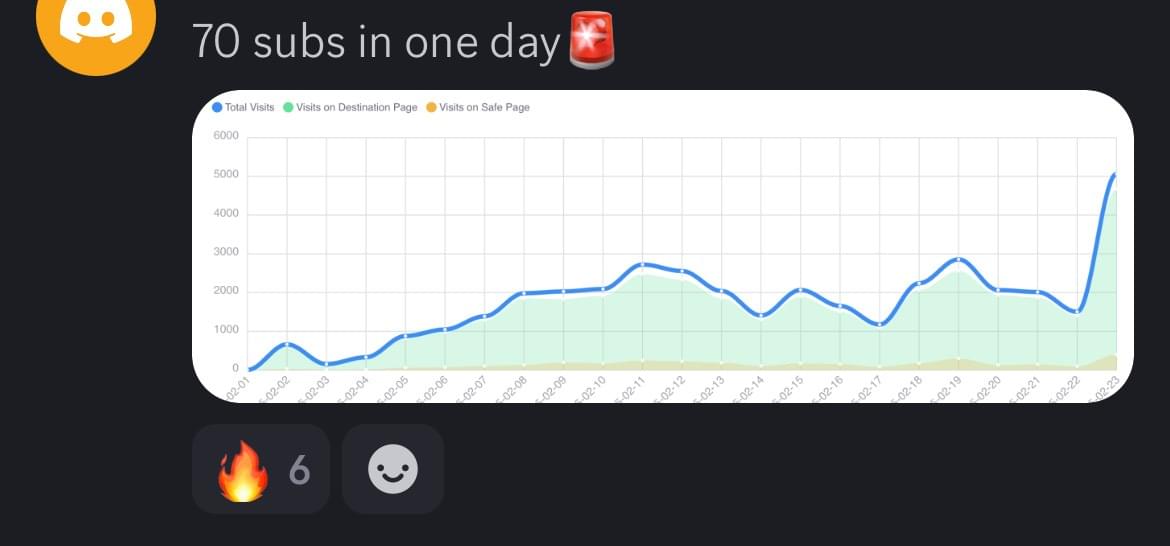The width and height of the screenshot is (1170, 546).
Task: Click the green Destination Page legend dot
Action: pyautogui.click(x=289, y=107)
